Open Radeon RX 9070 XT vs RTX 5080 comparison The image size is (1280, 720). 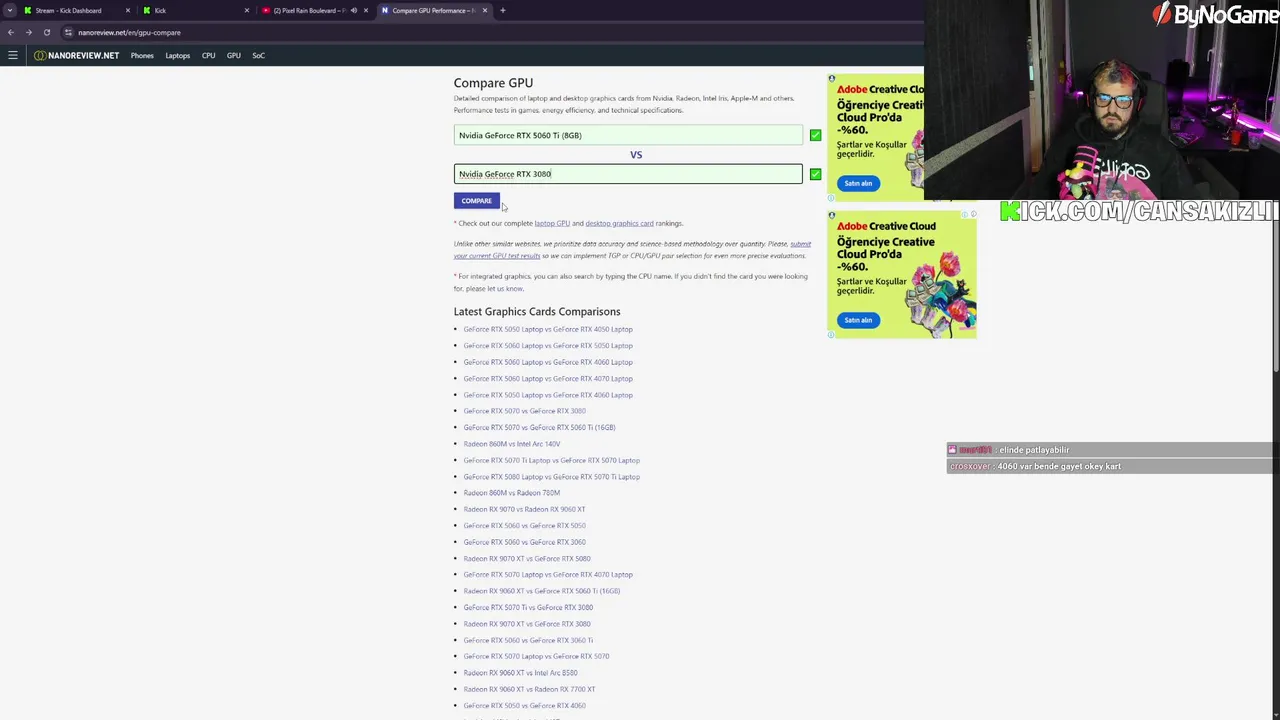[527, 558]
